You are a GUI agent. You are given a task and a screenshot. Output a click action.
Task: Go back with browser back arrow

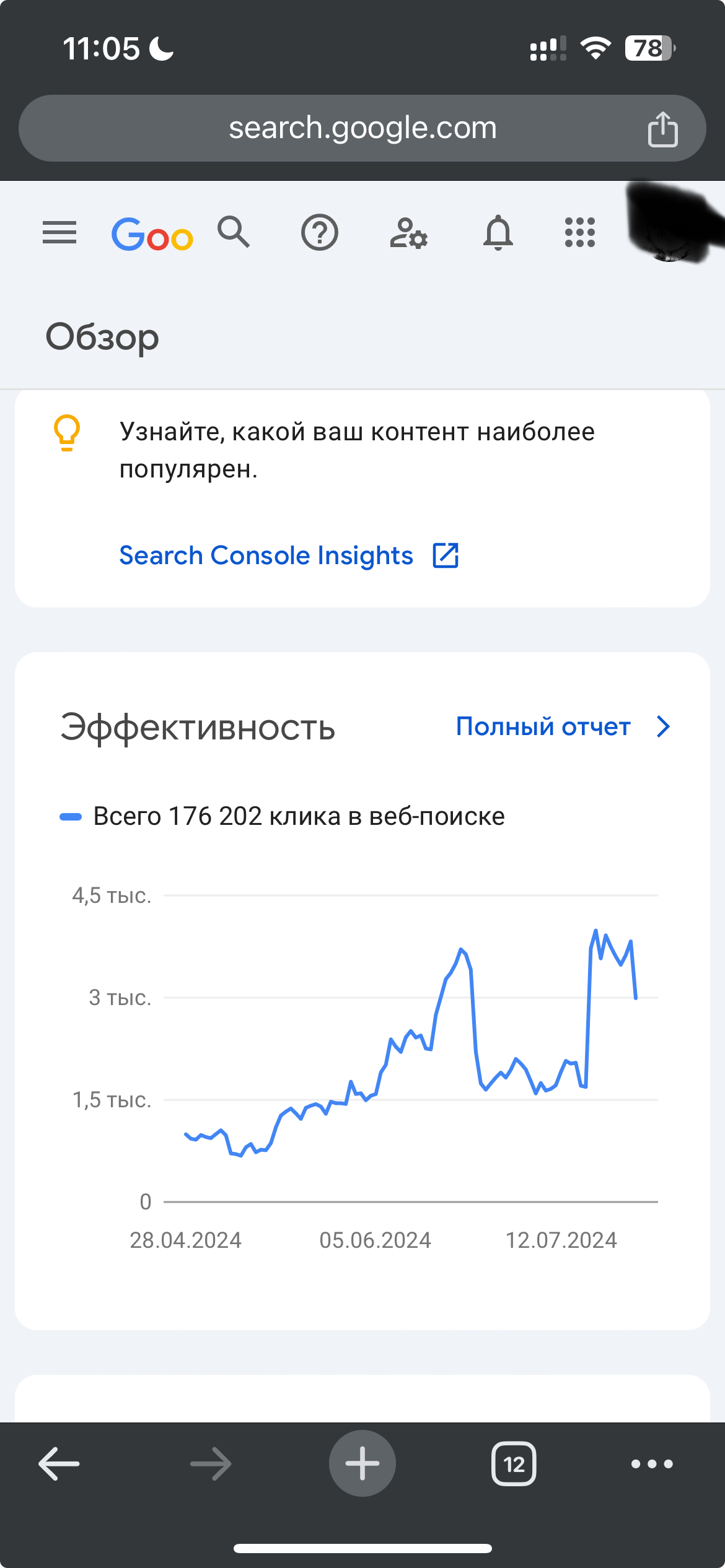point(59,1464)
